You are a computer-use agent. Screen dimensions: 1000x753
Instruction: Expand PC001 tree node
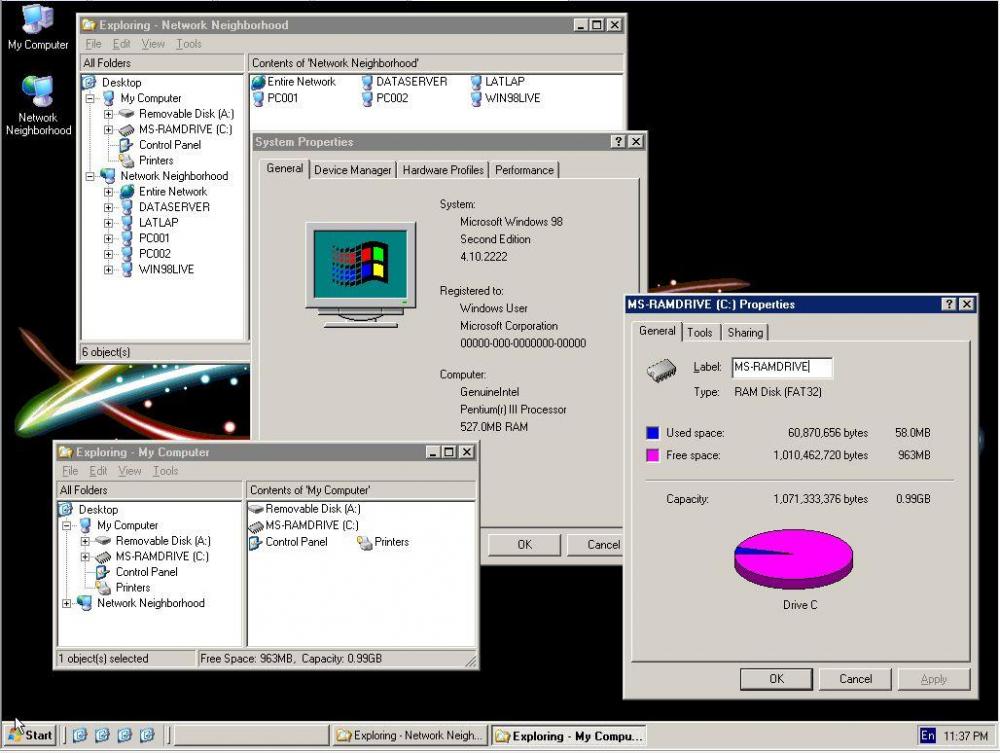(x=108, y=238)
